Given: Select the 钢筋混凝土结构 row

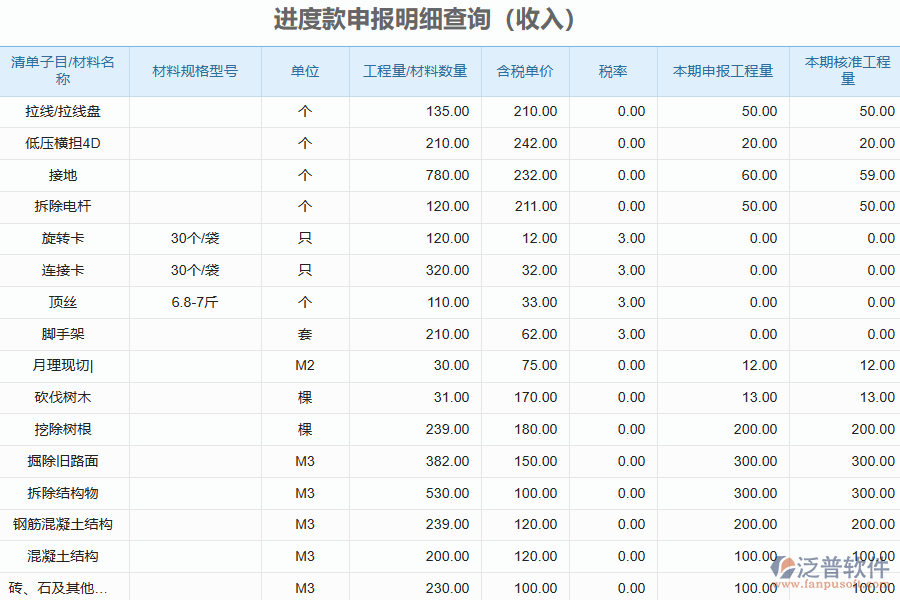Looking at the screenshot, I should click(64, 524).
